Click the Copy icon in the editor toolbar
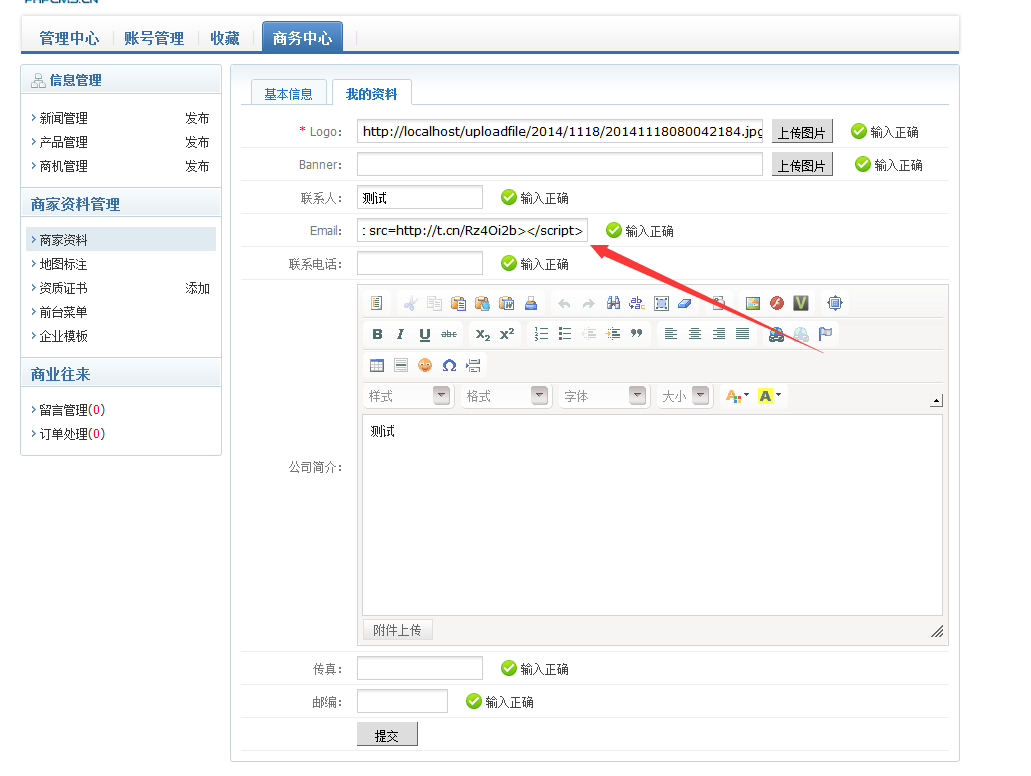The width and height of the screenshot is (1031, 776). (434, 303)
